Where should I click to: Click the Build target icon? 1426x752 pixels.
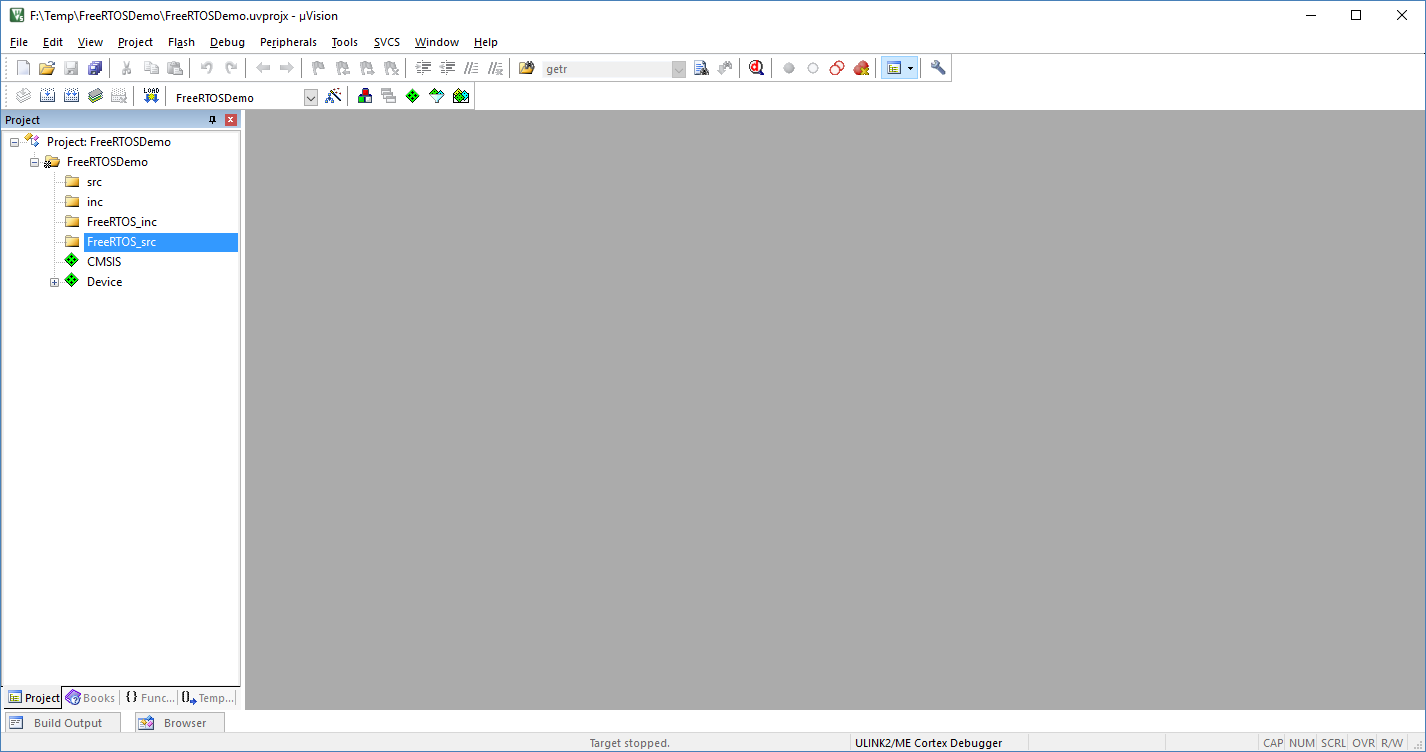(47, 96)
